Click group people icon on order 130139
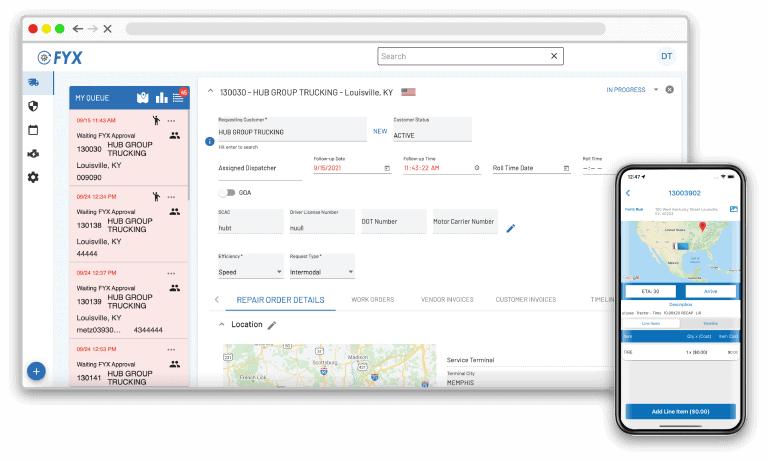 pyautogui.click(x=175, y=288)
